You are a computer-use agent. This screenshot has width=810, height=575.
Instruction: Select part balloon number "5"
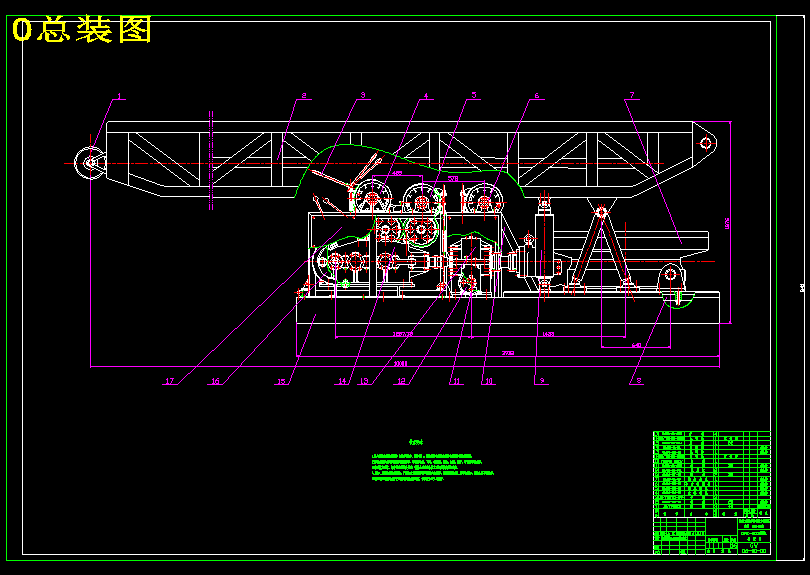[474, 96]
